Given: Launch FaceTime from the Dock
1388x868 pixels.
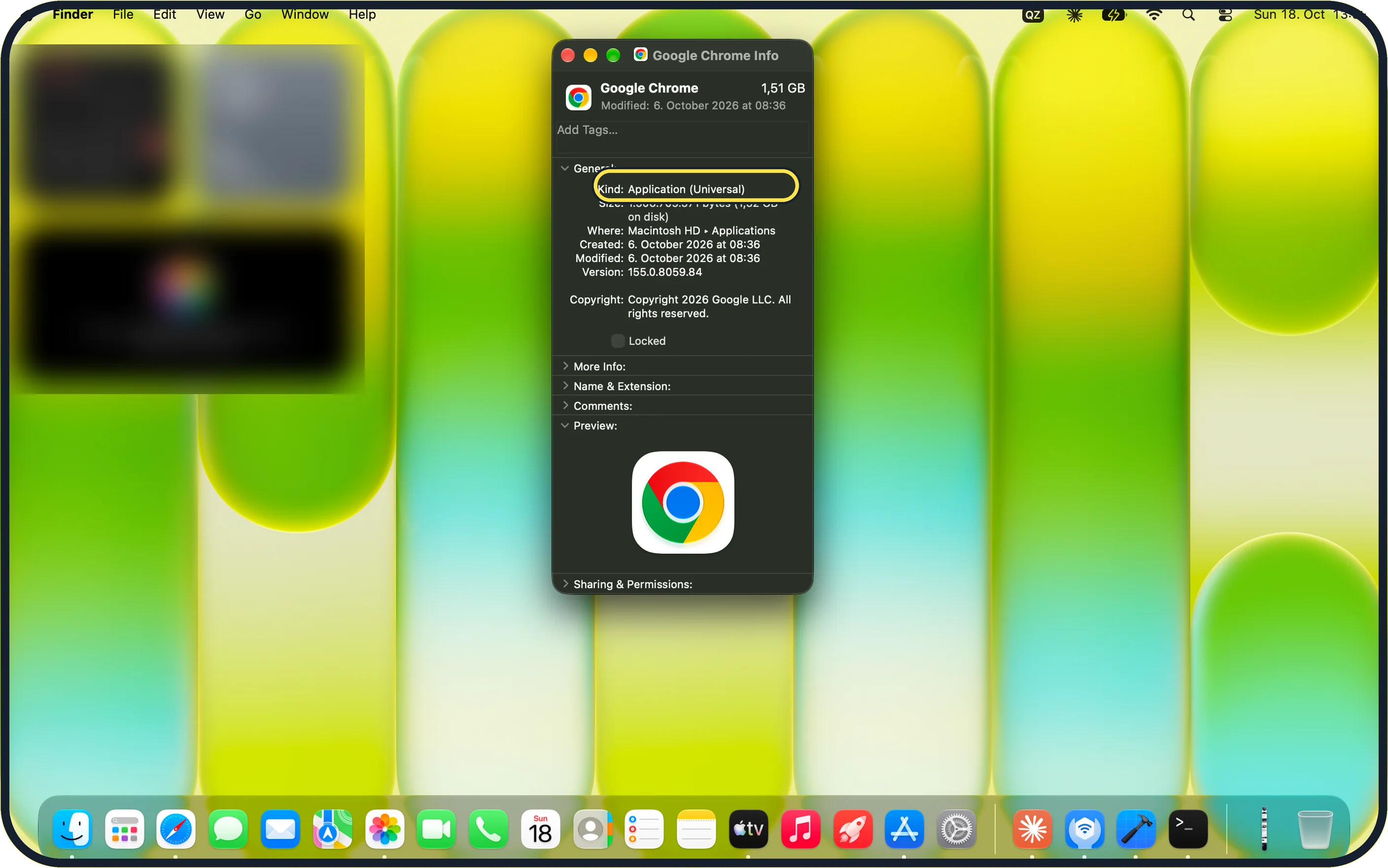Looking at the screenshot, I should 436,829.
